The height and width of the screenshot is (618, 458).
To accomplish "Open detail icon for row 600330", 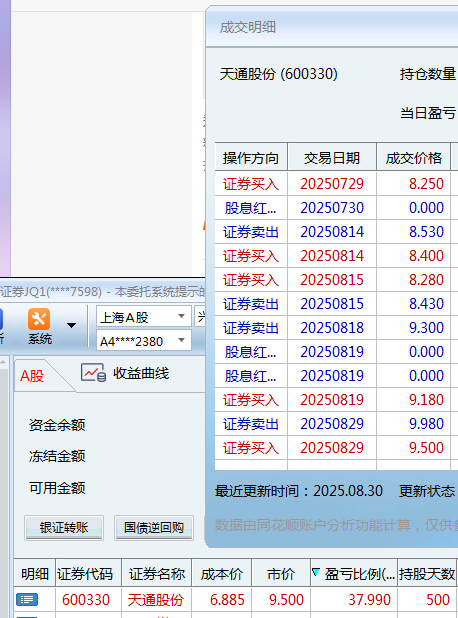I will [27, 599].
